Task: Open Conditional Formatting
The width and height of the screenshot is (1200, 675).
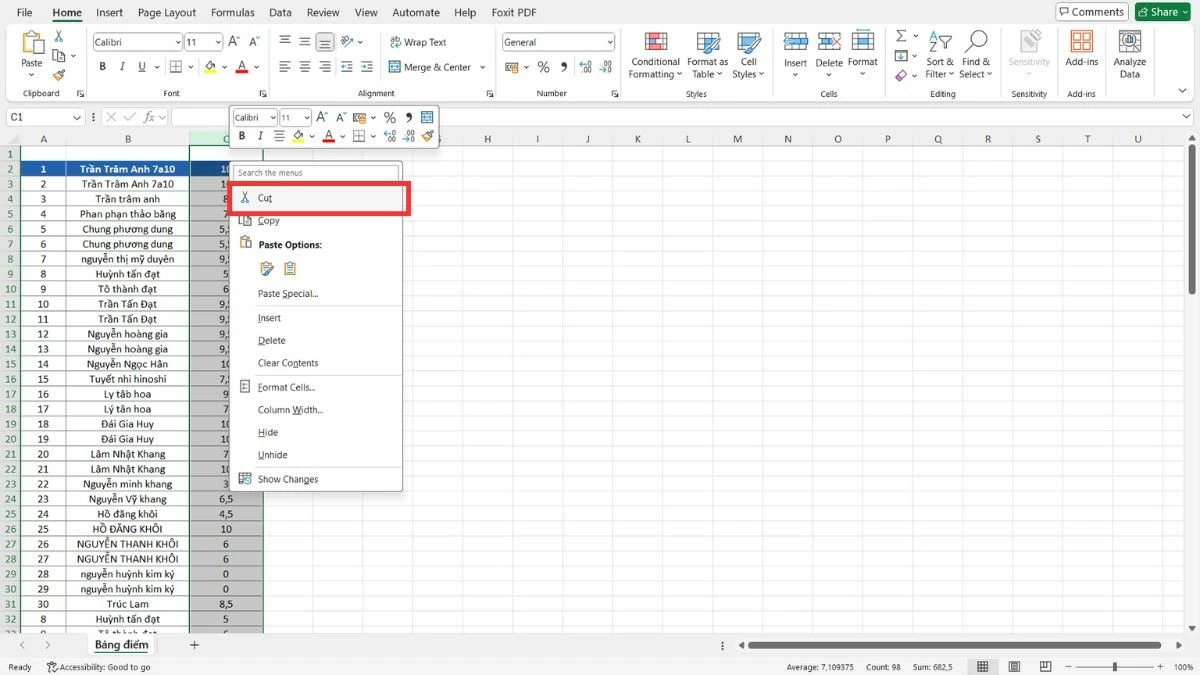Action: [x=655, y=55]
